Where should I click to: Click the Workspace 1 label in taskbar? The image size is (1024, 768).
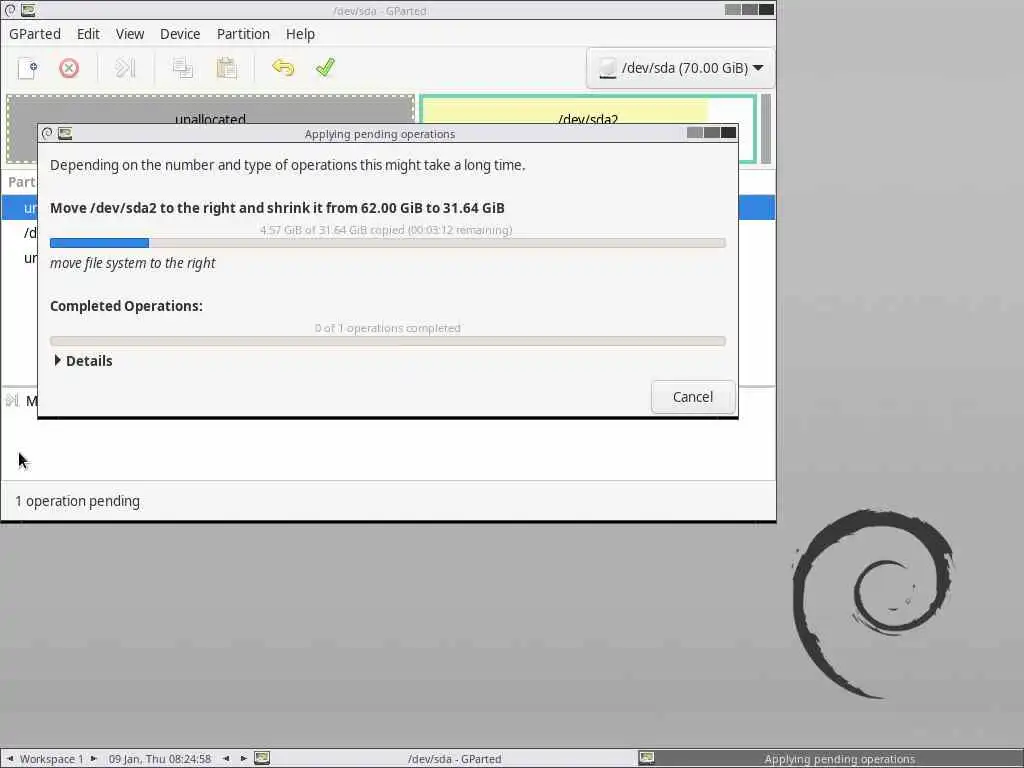52,759
